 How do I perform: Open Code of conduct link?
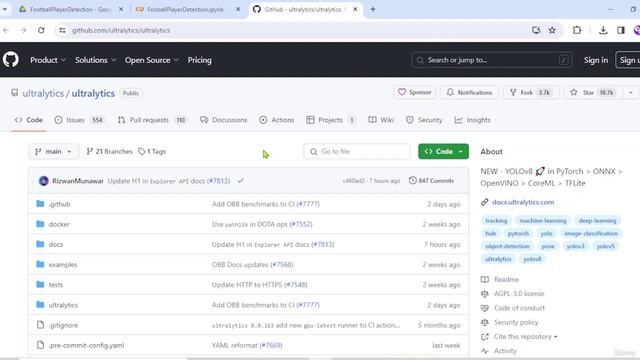click(519, 308)
